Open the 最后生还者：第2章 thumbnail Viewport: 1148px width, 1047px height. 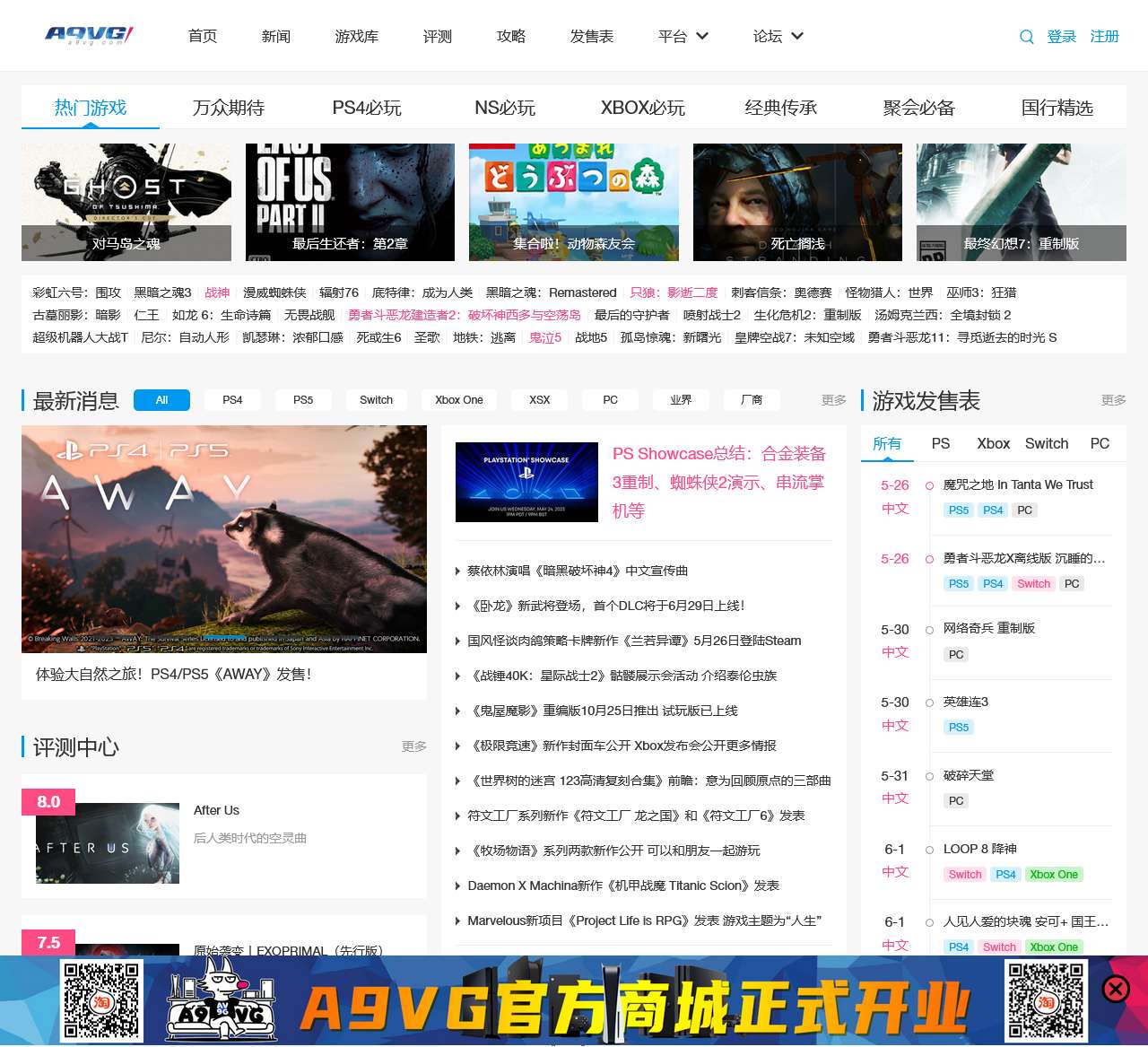(350, 202)
